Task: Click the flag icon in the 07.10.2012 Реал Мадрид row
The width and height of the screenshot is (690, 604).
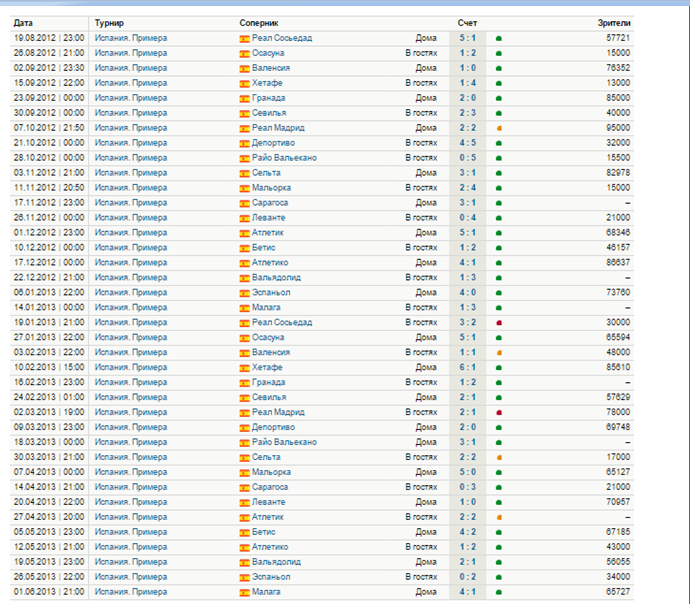Action: (244, 129)
